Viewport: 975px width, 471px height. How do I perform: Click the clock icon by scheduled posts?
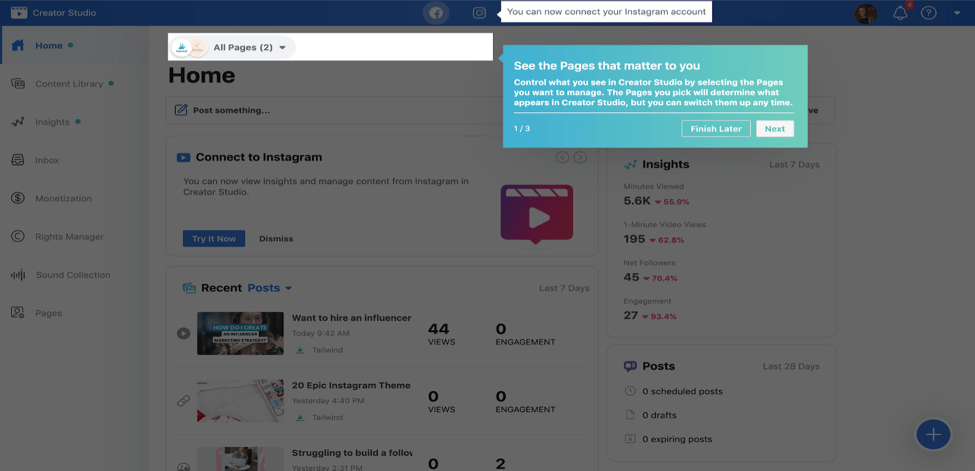(630, 391)
